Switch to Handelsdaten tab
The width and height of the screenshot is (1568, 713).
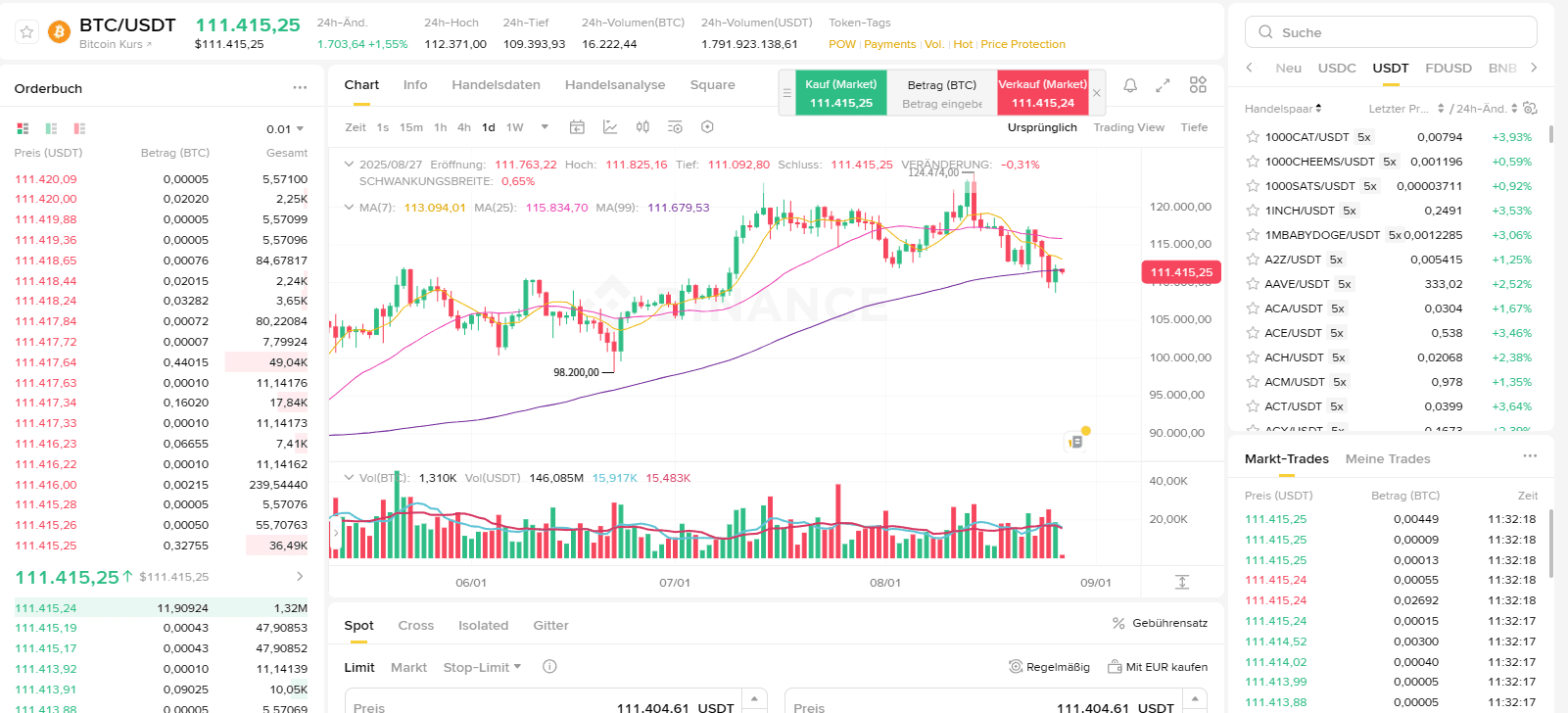pyautogui.click(x=496, y=85)
